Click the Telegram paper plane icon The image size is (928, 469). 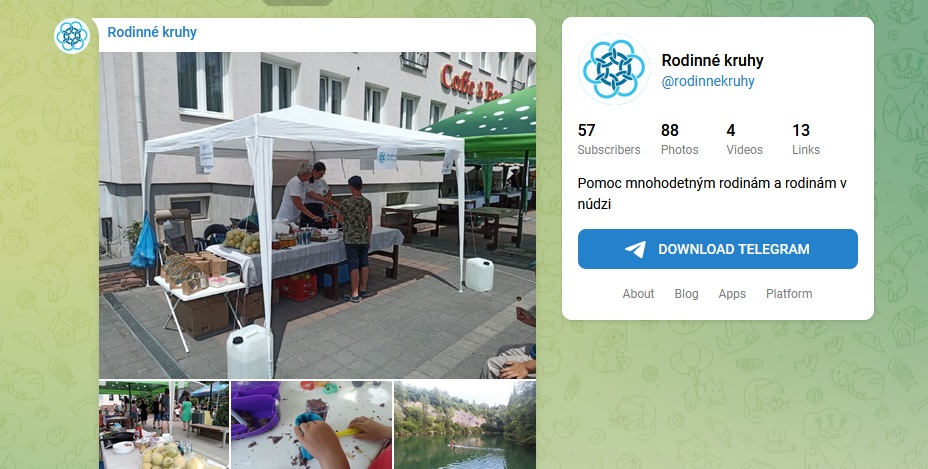coord(636,249)
